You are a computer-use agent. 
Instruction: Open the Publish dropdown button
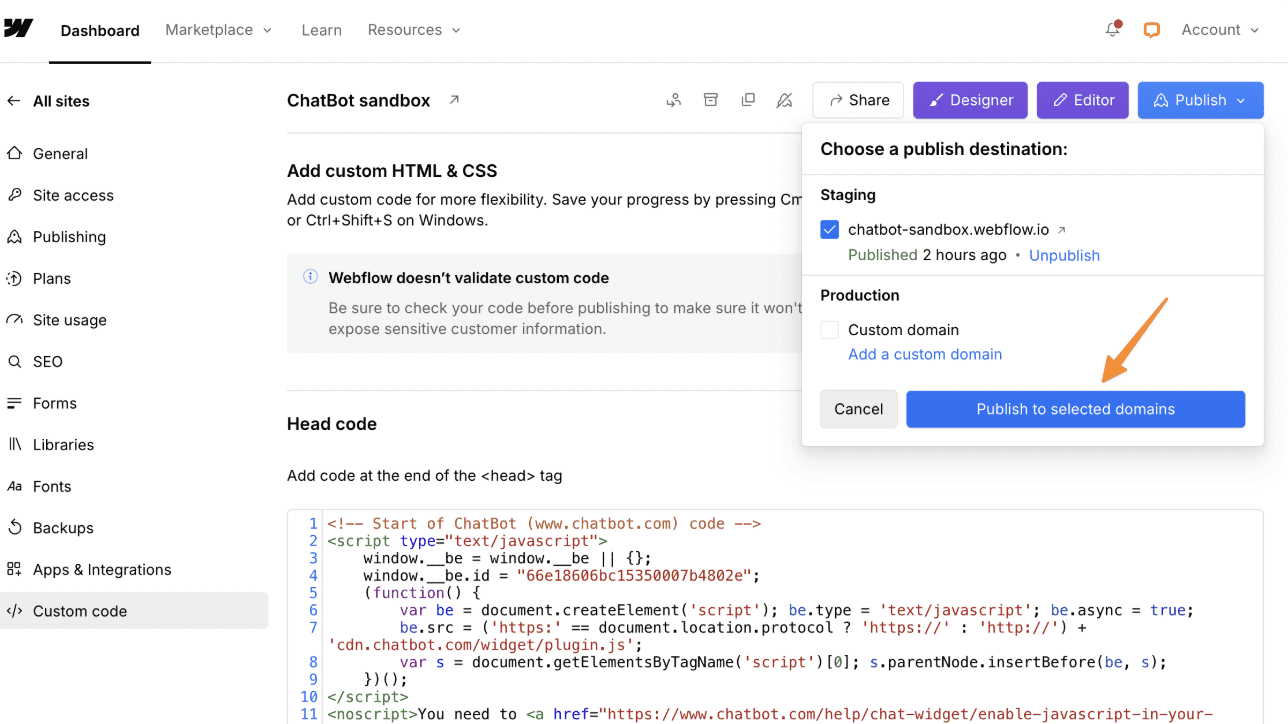[x=1200, y=100]
